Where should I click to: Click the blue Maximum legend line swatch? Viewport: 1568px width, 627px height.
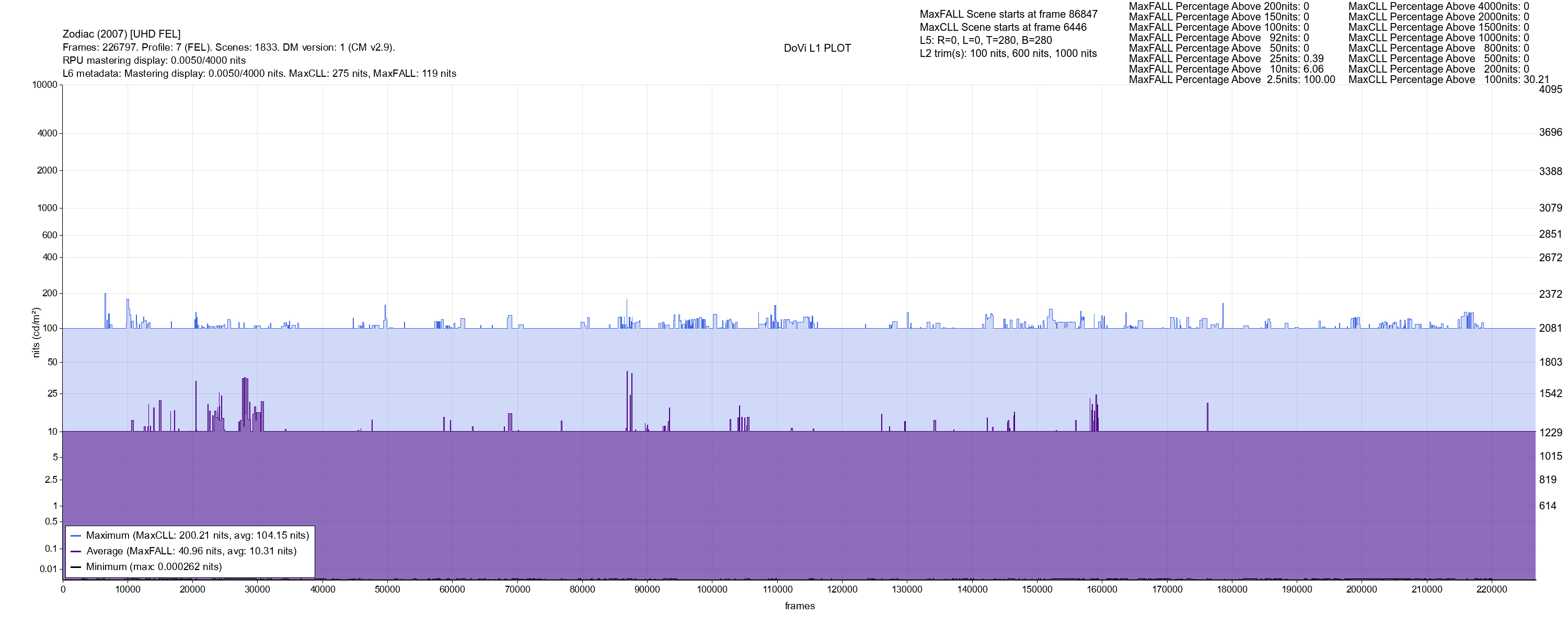[75, 536]
